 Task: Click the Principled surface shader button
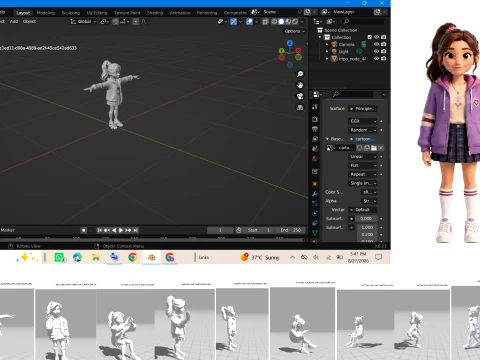pyautogui.click(x=363, y=109)
